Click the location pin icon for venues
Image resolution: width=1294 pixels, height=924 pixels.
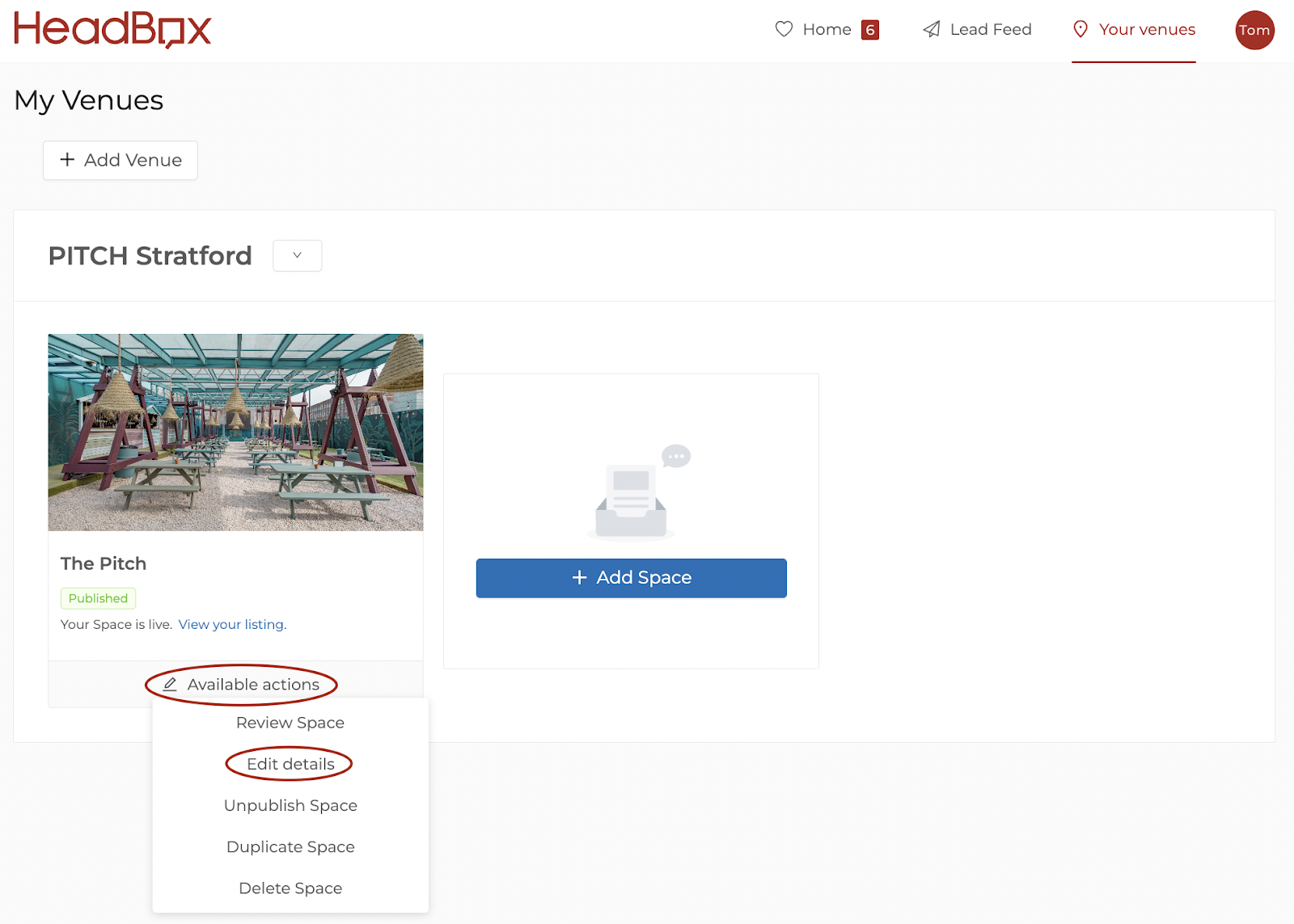pos(1080,29)
